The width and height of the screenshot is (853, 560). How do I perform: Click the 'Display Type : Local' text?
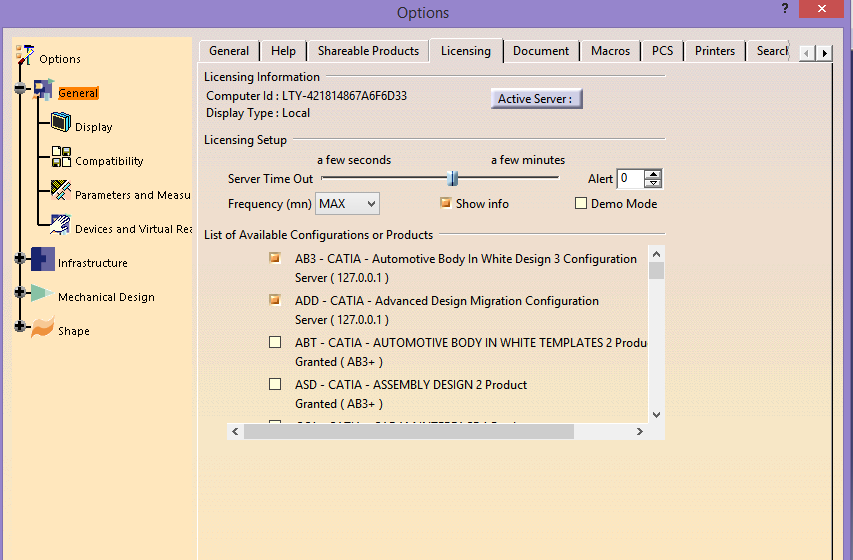tap(258, 113)
